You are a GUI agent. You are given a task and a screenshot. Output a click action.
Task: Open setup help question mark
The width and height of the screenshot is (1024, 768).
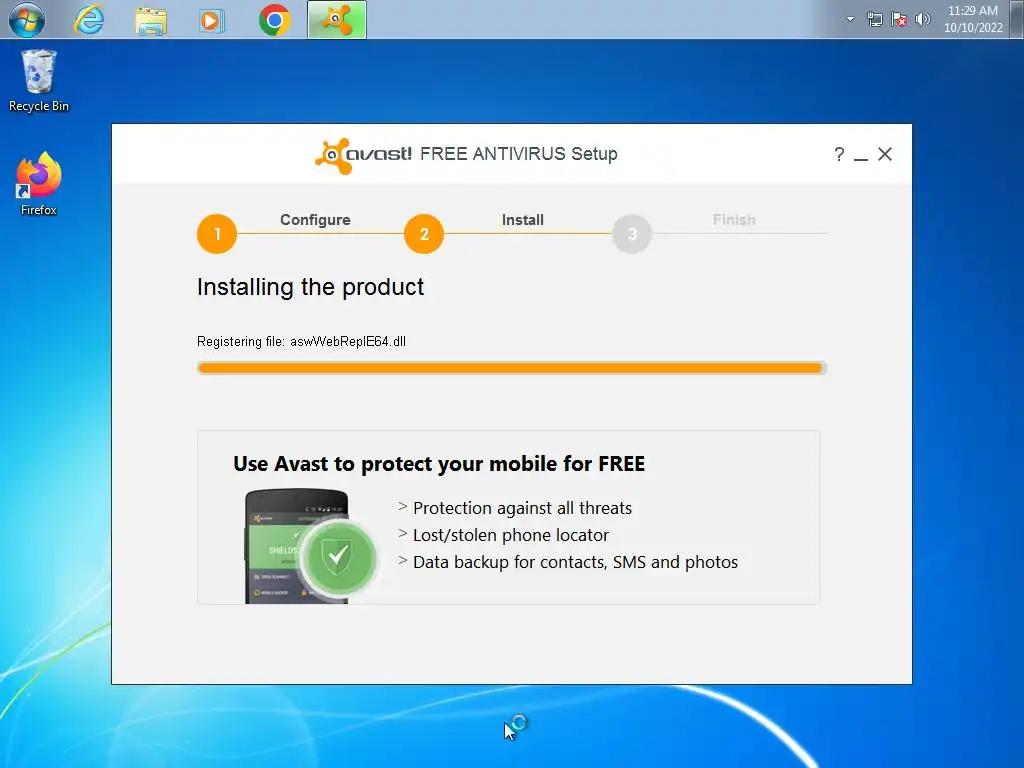click(839, 154)
